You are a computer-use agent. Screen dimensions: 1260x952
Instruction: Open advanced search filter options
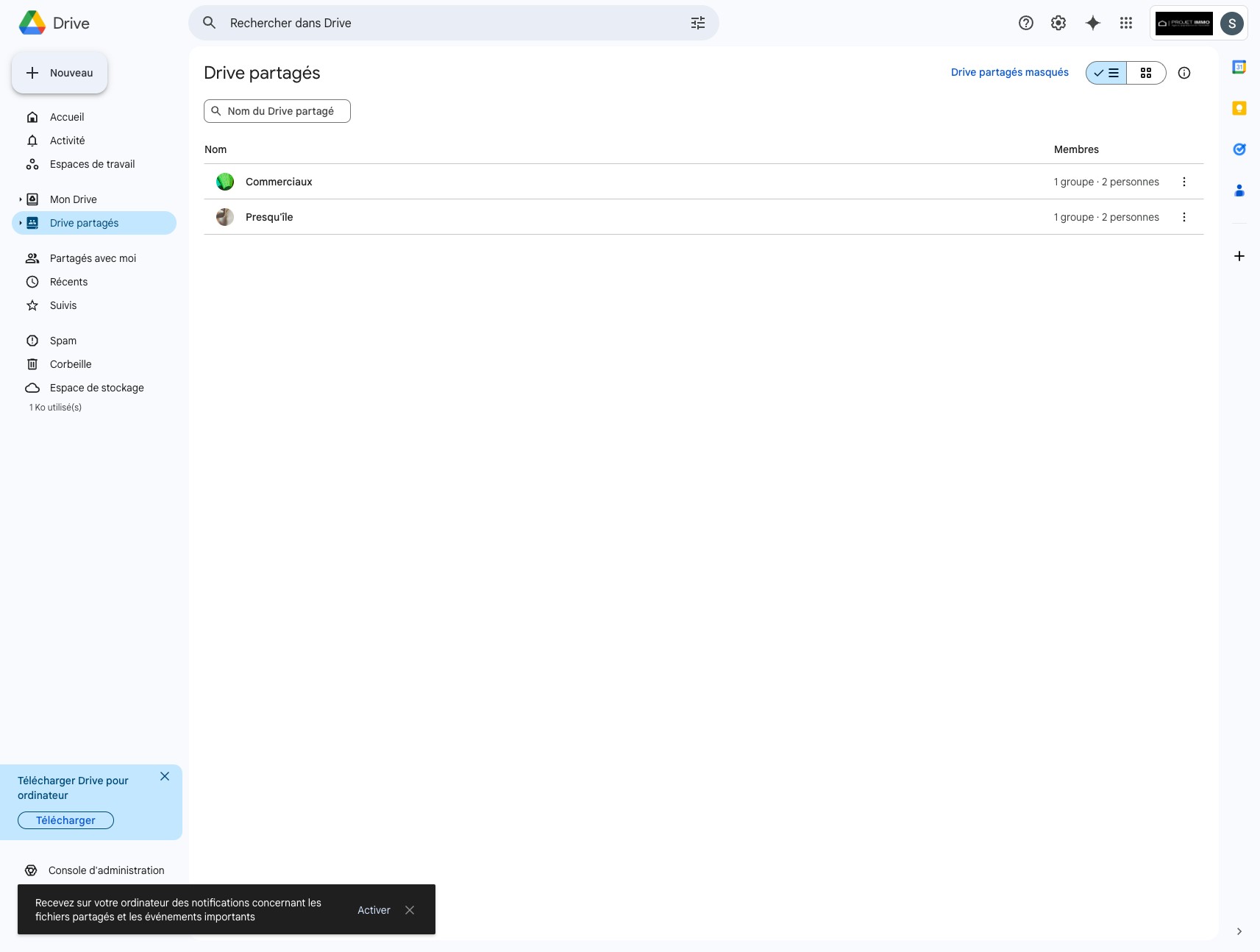click(x=697, y=23)
